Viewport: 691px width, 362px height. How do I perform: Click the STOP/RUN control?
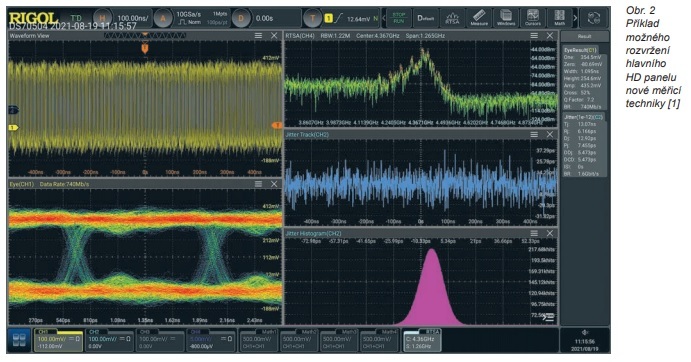pyautogui.click(x=398, y=18)
